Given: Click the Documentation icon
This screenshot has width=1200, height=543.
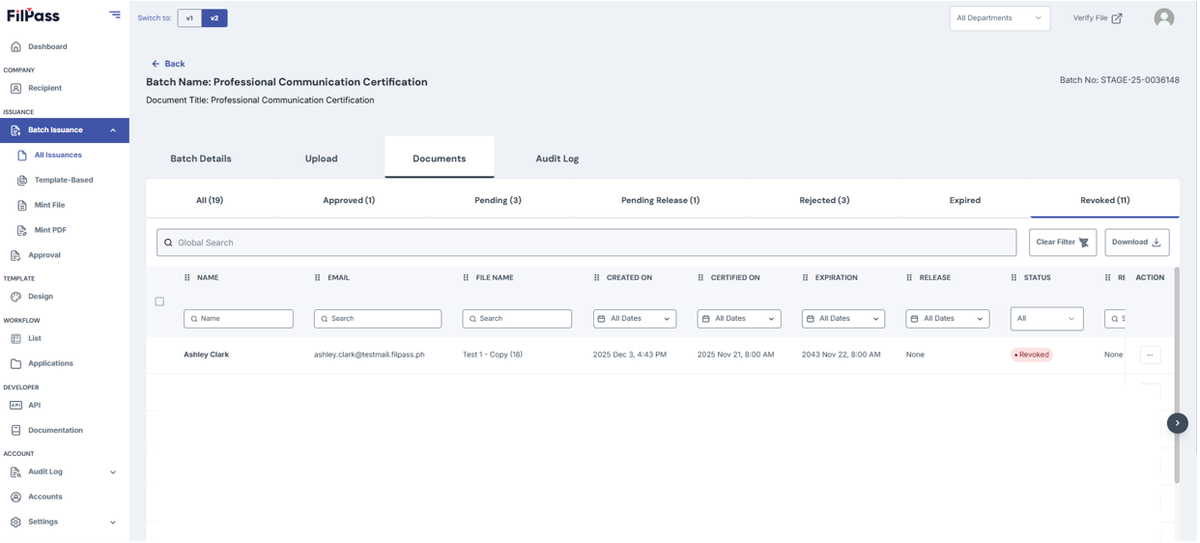Looking at the screenshot, I should tap(16, 430).
